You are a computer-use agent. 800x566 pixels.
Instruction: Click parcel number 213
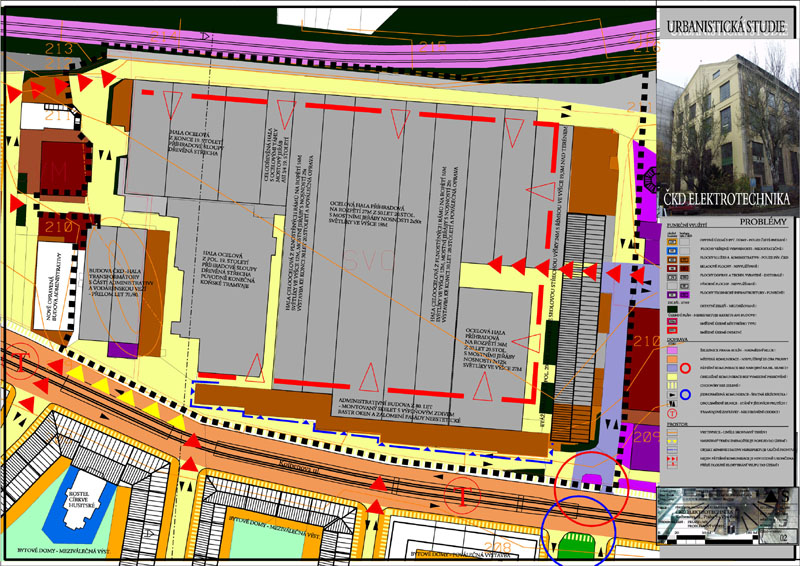coord(59,49)
